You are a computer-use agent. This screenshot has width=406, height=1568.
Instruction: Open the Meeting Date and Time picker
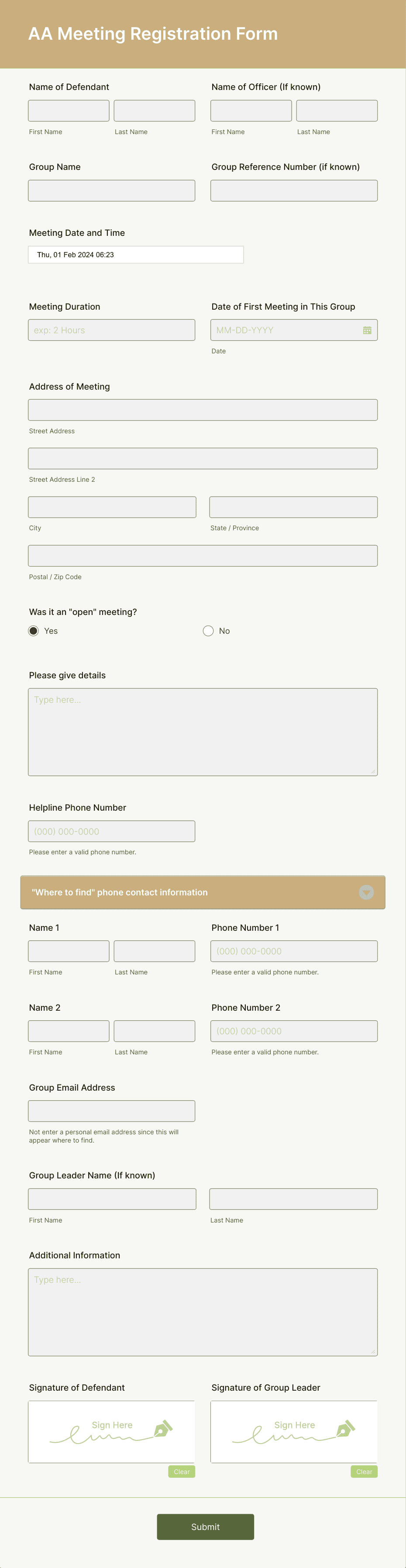pyautogui.click(x=135, y=255)
